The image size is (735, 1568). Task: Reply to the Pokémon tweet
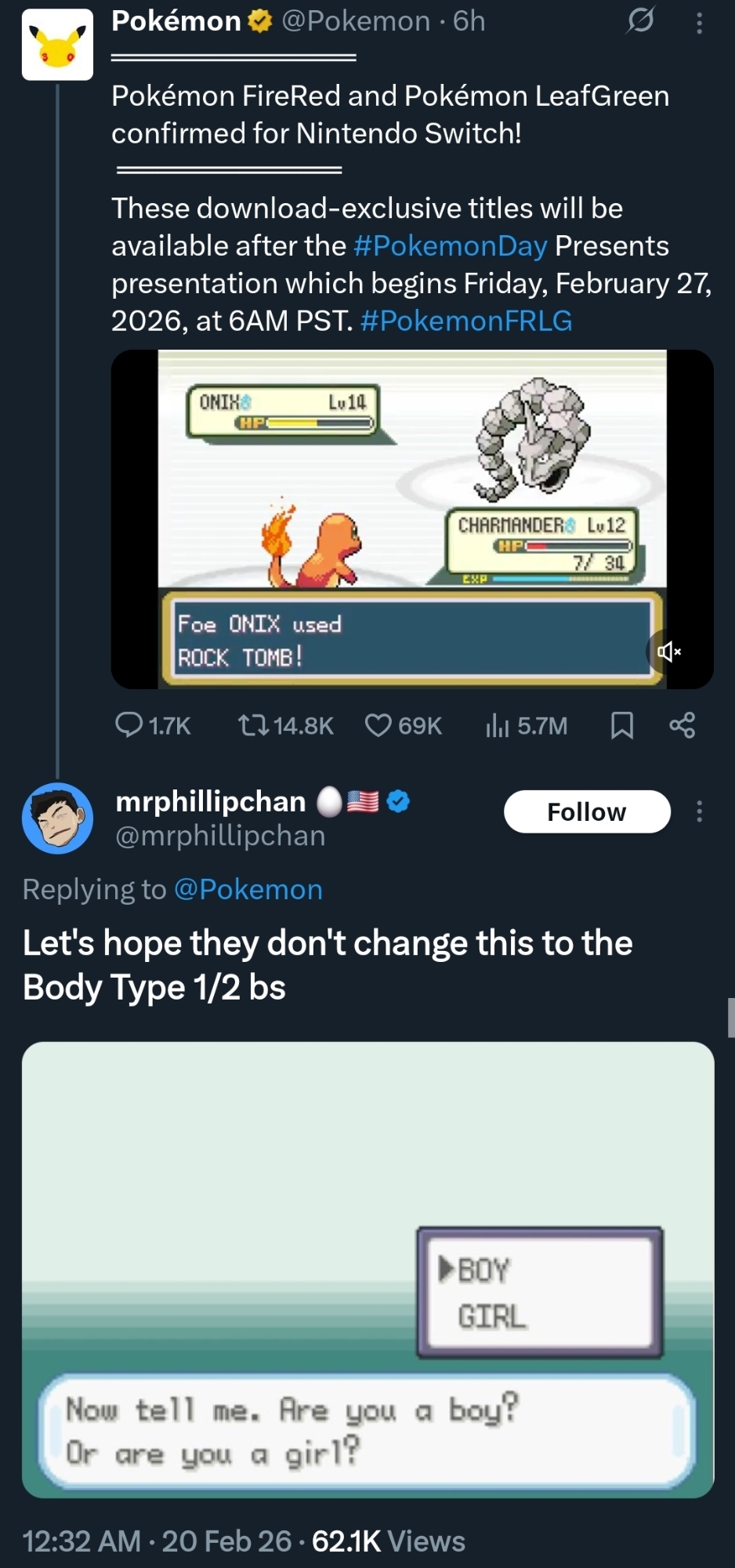click(129, 725)
